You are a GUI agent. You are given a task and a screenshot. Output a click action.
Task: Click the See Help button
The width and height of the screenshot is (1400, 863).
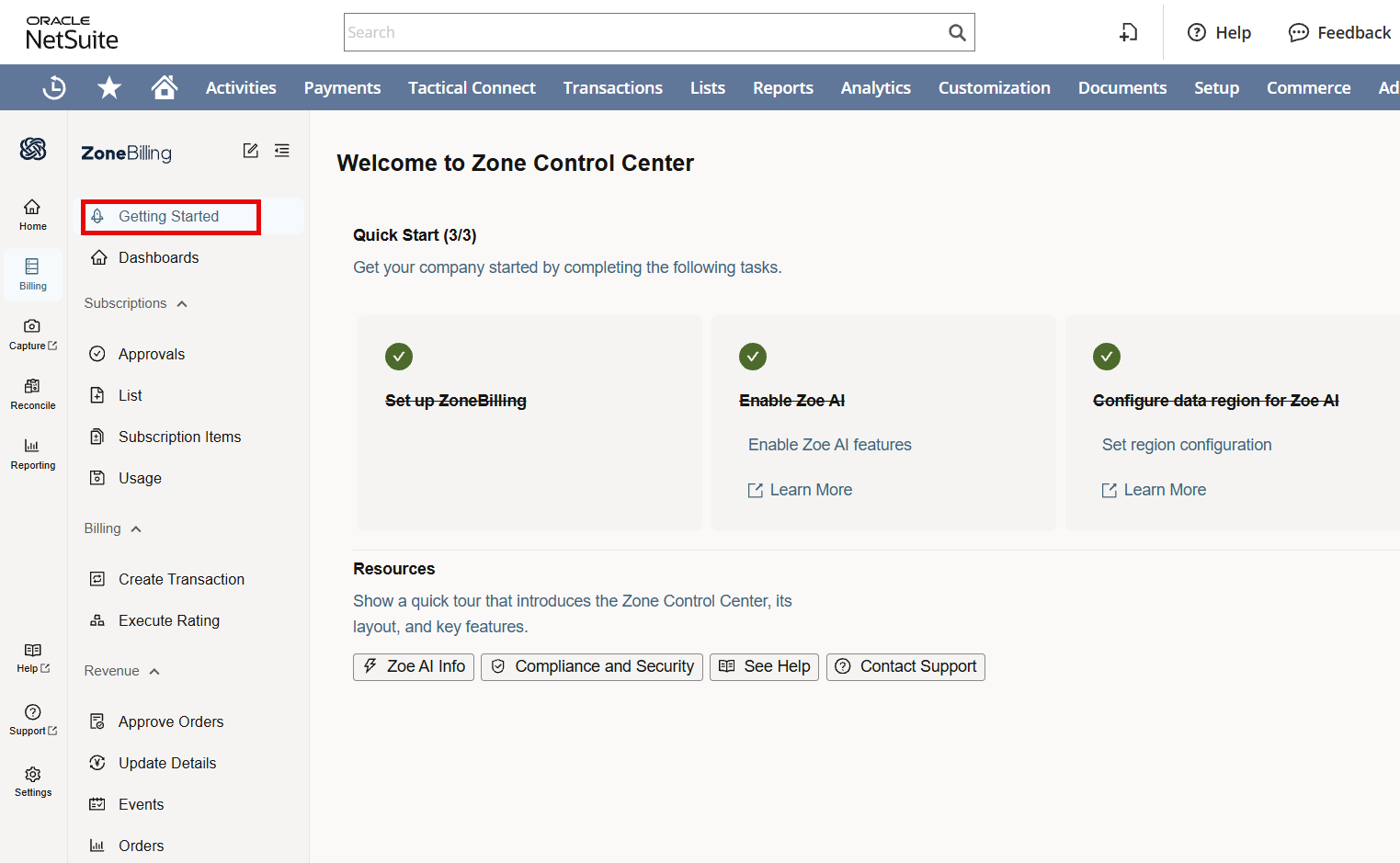pos(764,666)
